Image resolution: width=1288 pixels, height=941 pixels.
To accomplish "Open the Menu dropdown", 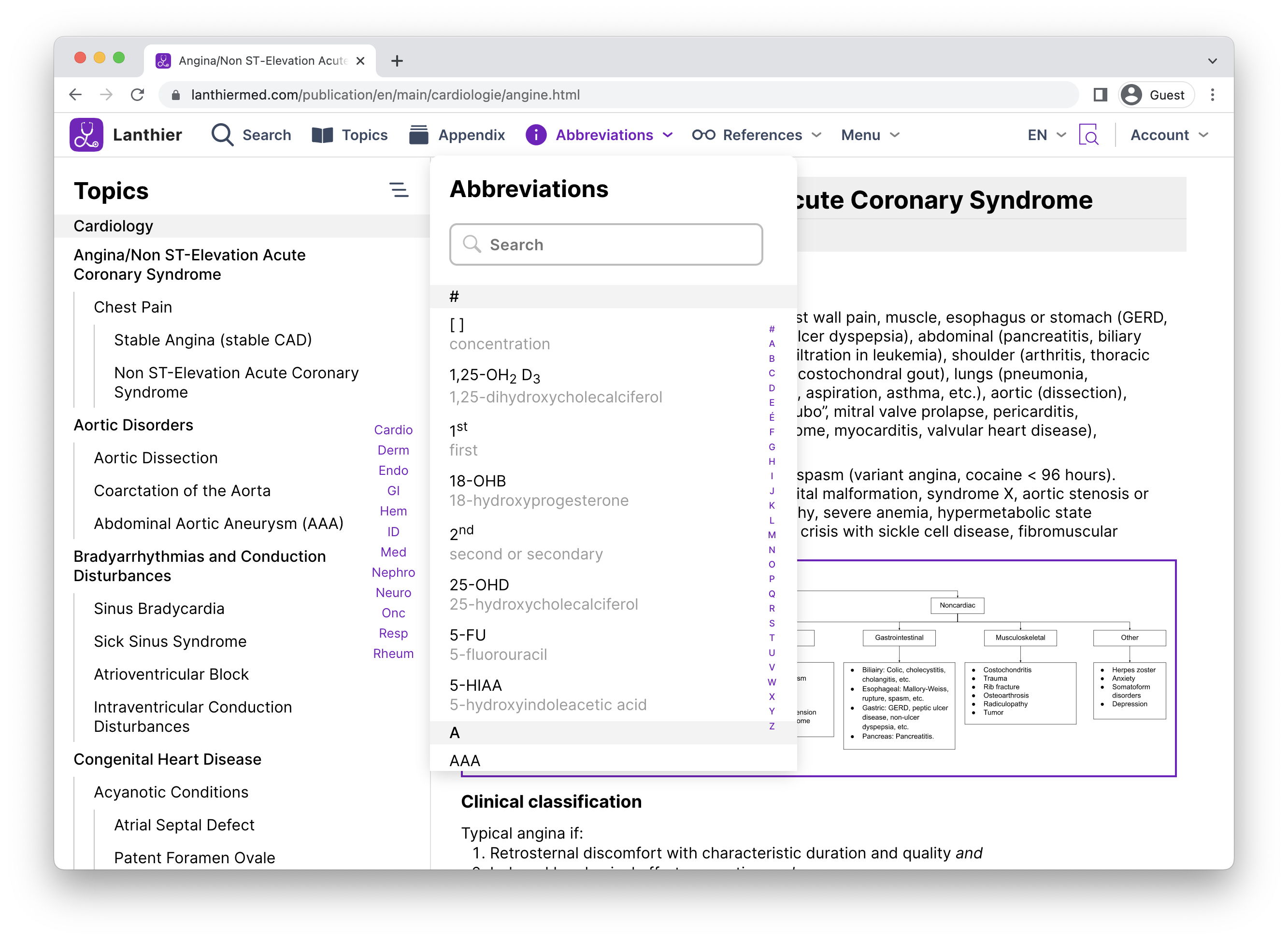I will pos(871,135).
